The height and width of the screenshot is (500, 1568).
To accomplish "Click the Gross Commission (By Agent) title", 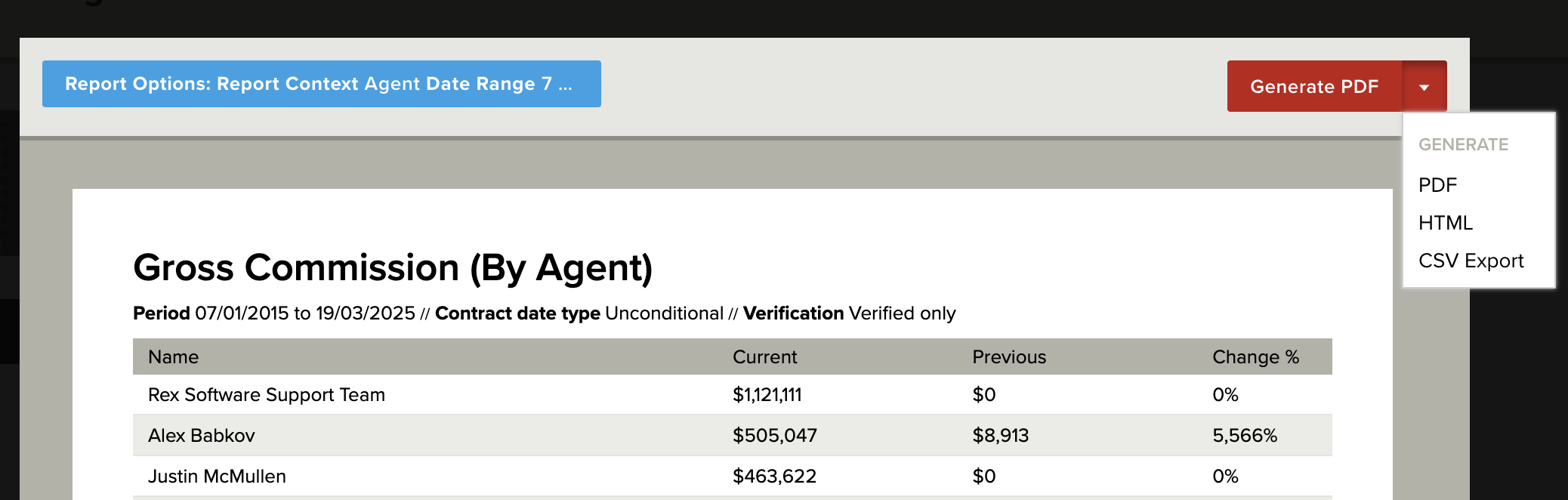I will pos(393,268).
